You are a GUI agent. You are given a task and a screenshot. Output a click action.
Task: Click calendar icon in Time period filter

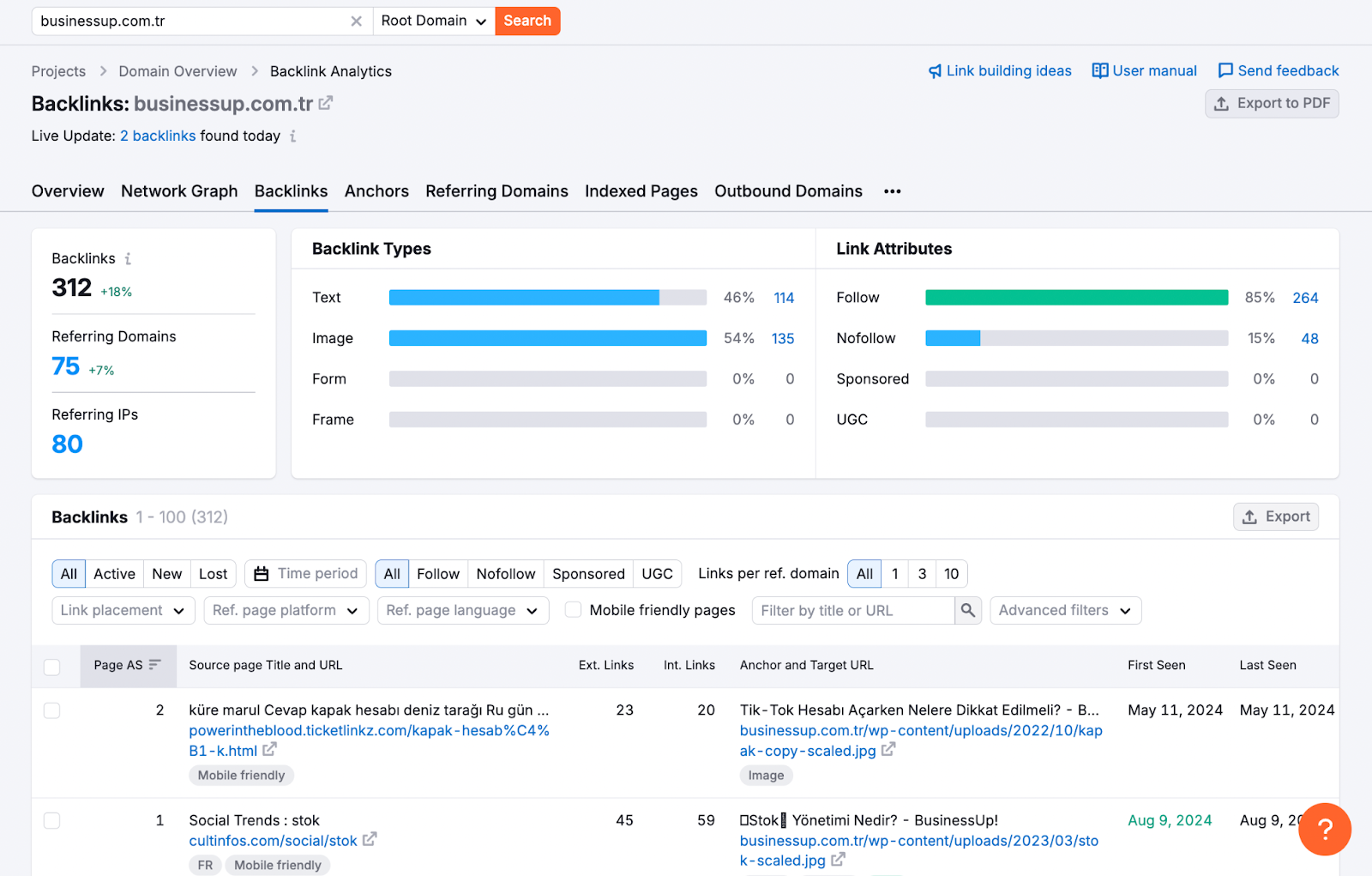pyautogui.click(x=262, y=574)
